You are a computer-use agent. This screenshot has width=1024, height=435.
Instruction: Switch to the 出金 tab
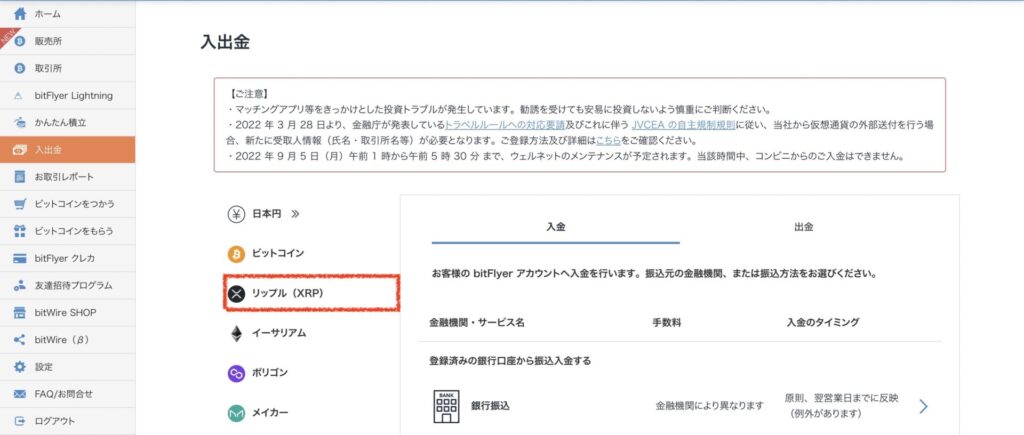tap(804, 227)
